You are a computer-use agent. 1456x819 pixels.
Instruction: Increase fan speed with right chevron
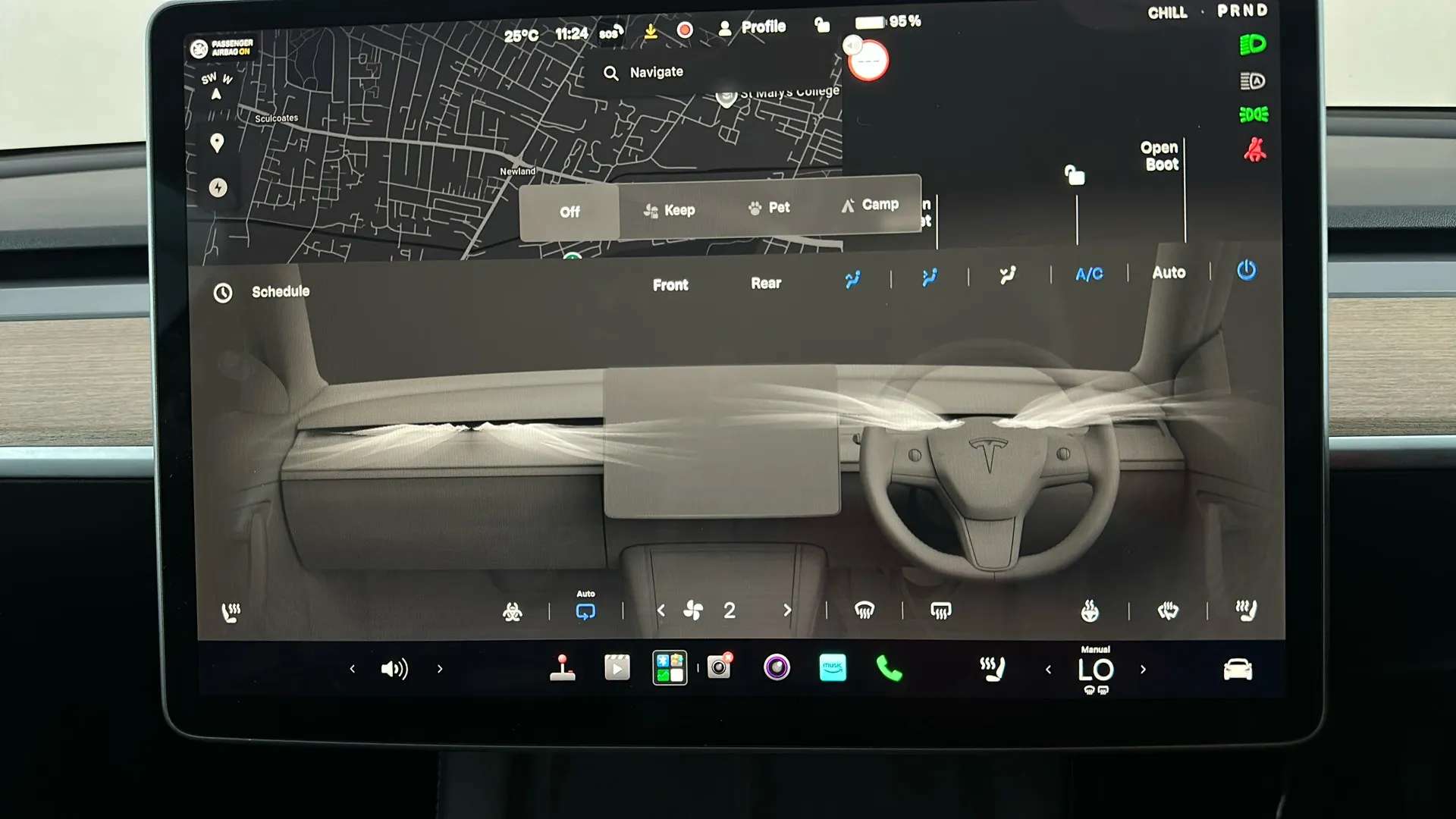click(x=787, y=610)
